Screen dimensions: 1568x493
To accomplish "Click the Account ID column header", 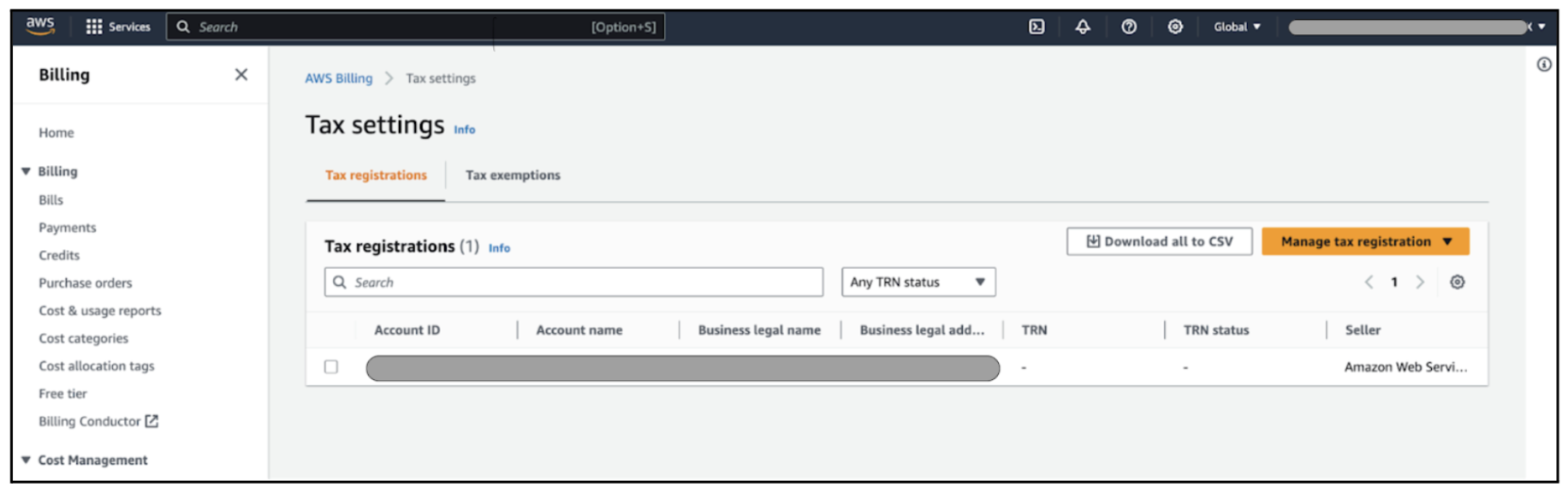I will [407, 330].
